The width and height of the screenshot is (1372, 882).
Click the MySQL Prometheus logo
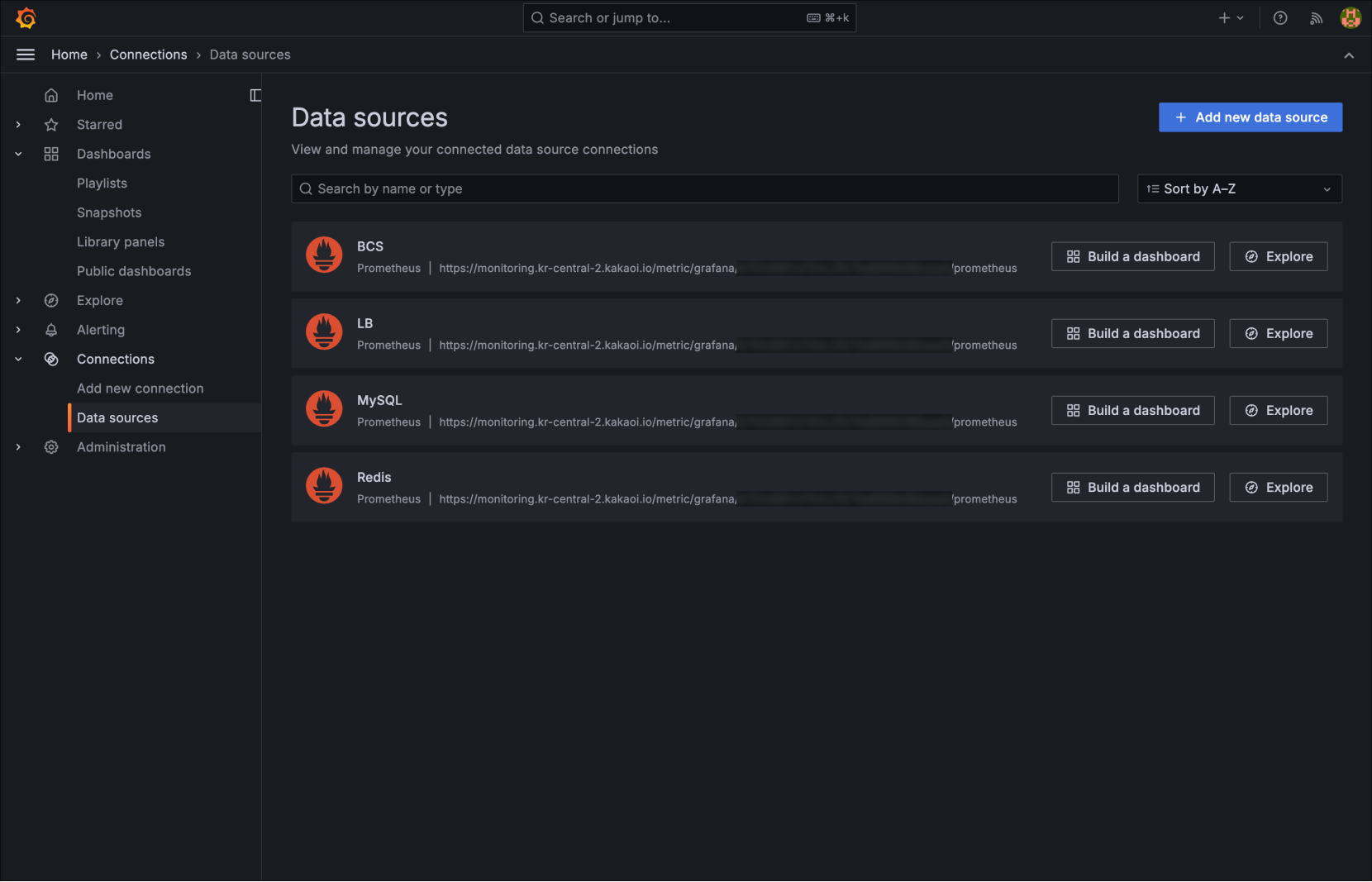click(x=324, y=408)
